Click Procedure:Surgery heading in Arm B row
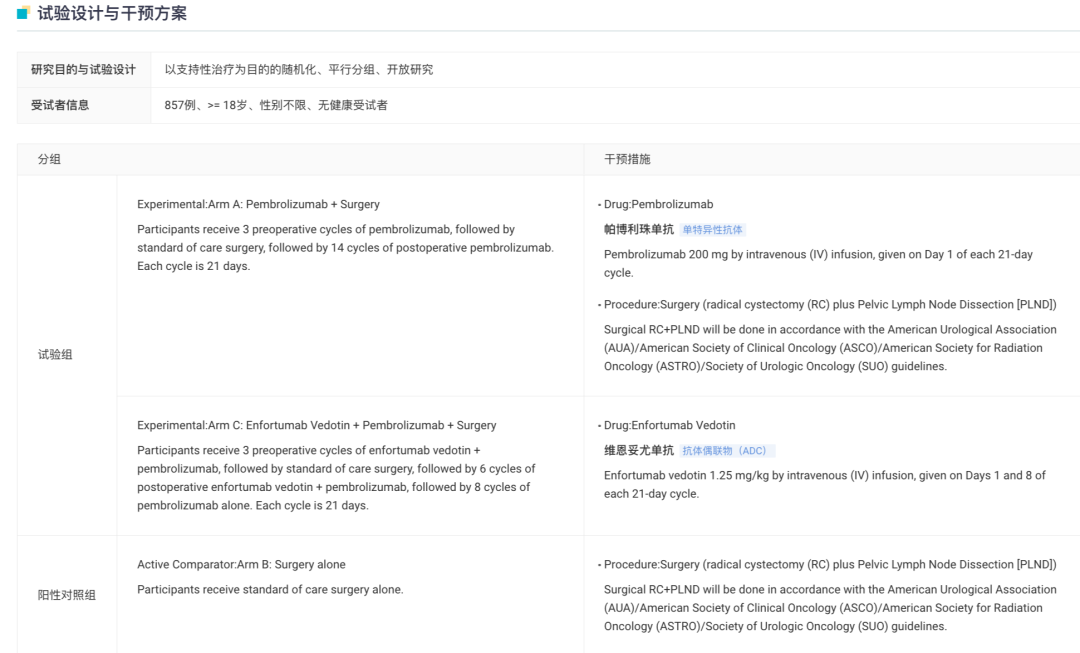The image size is (1080, 653). click(x=829, y=565)
